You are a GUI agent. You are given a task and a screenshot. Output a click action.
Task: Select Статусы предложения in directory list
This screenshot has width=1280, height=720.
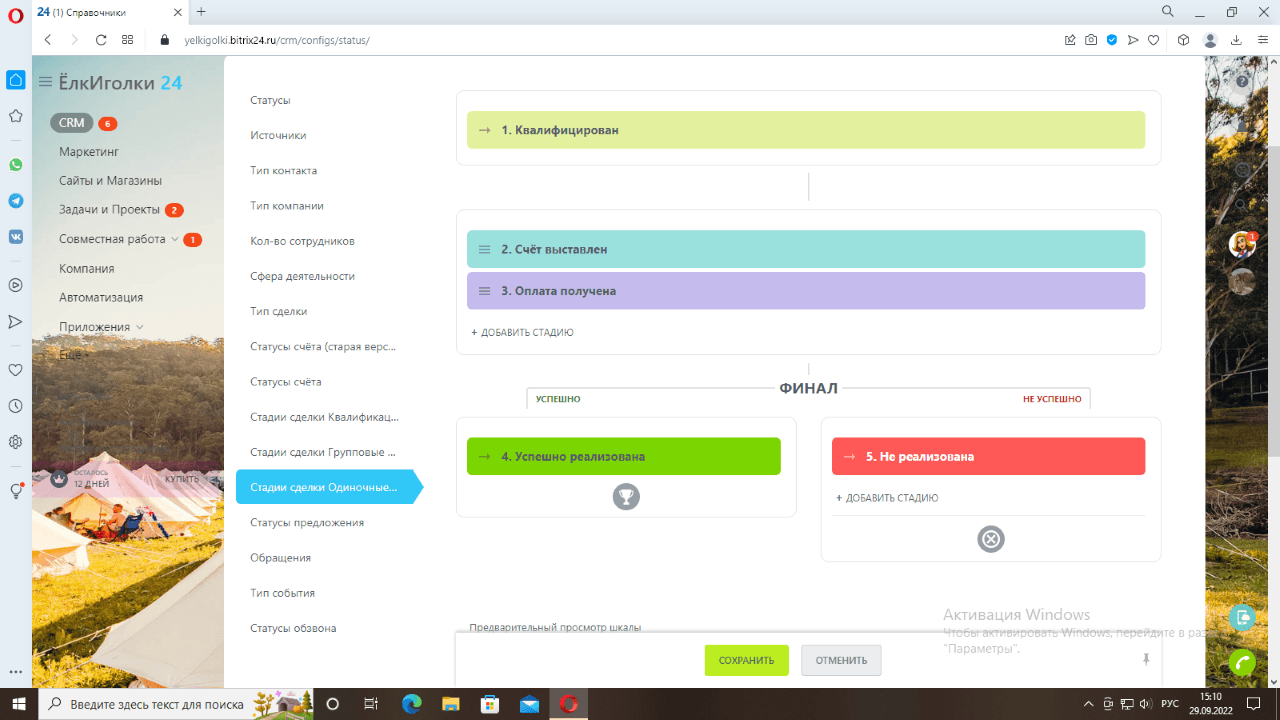pos(307,523)
